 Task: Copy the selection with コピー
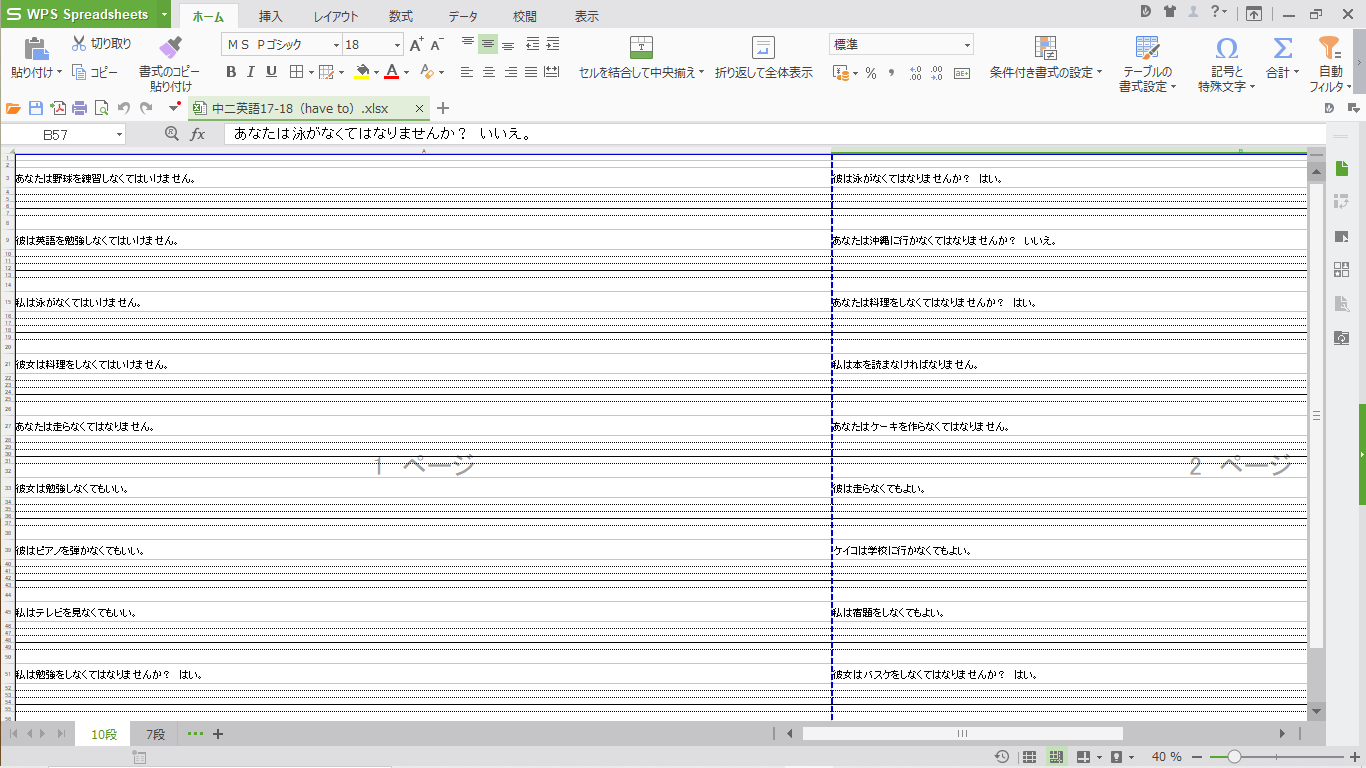[95, 72]
